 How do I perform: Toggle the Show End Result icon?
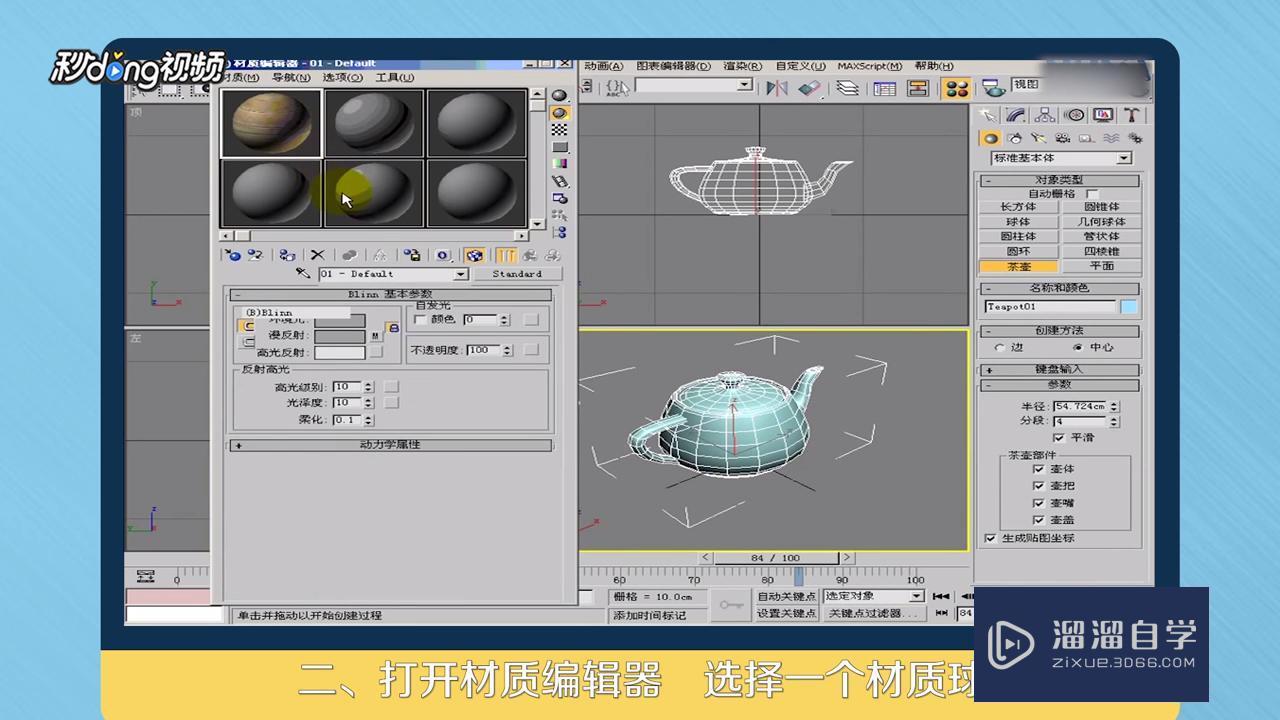[x=507, y=255]
